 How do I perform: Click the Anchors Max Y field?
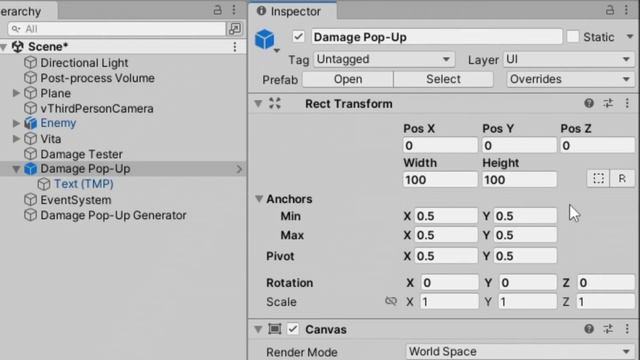pyautogui.click(x=525, y=235)
